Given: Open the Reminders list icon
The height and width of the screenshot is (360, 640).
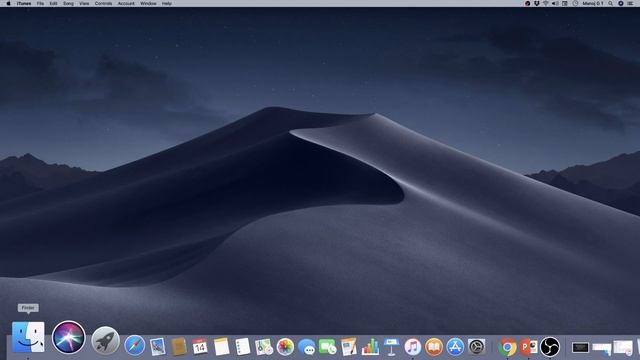Looking at the screenshot, I should [x=242, y=347].
